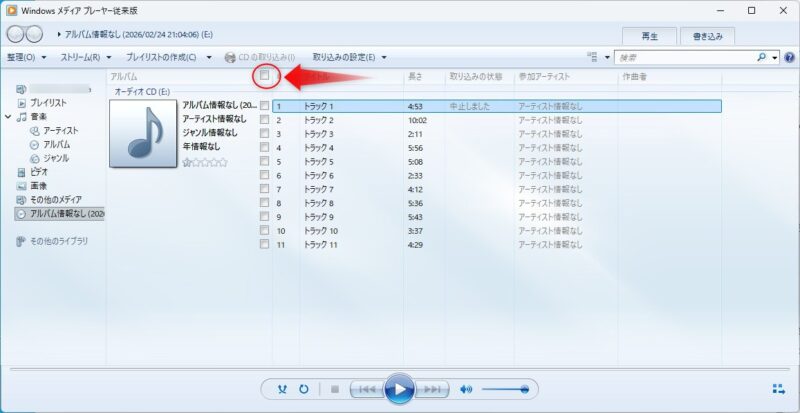Click the back navigation arrow
800x413 pixels.
pyautogui.click(x=15, y=34)
